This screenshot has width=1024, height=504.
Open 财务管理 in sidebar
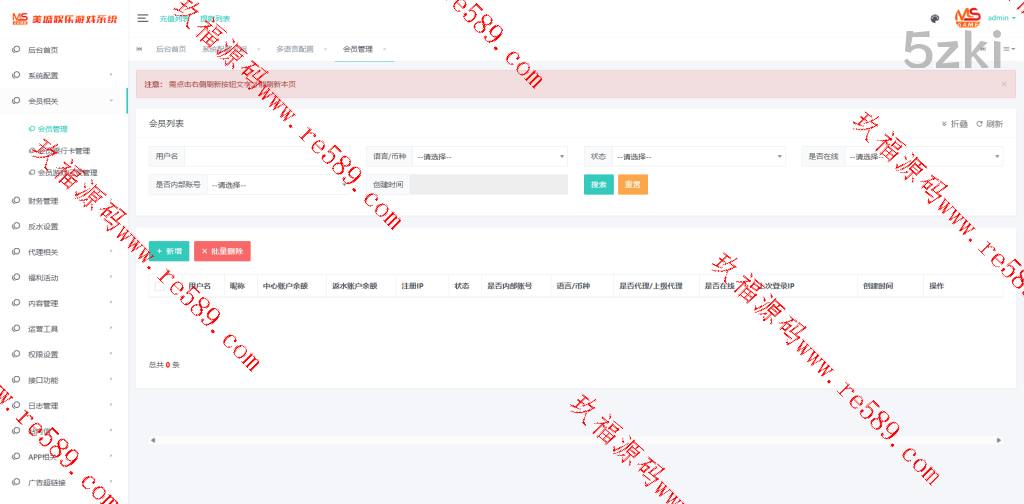tap(43, 200)
